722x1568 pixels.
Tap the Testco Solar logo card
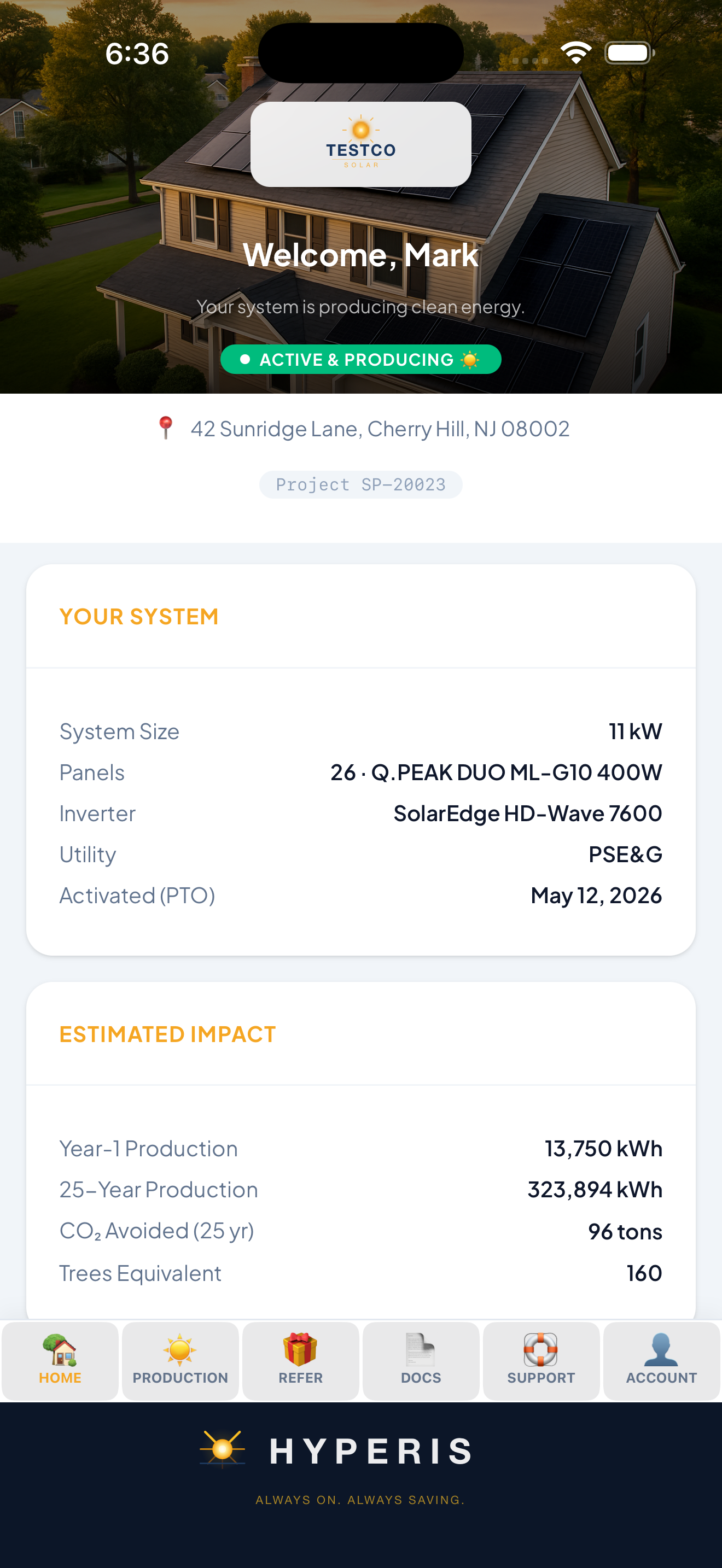point(361,144)
